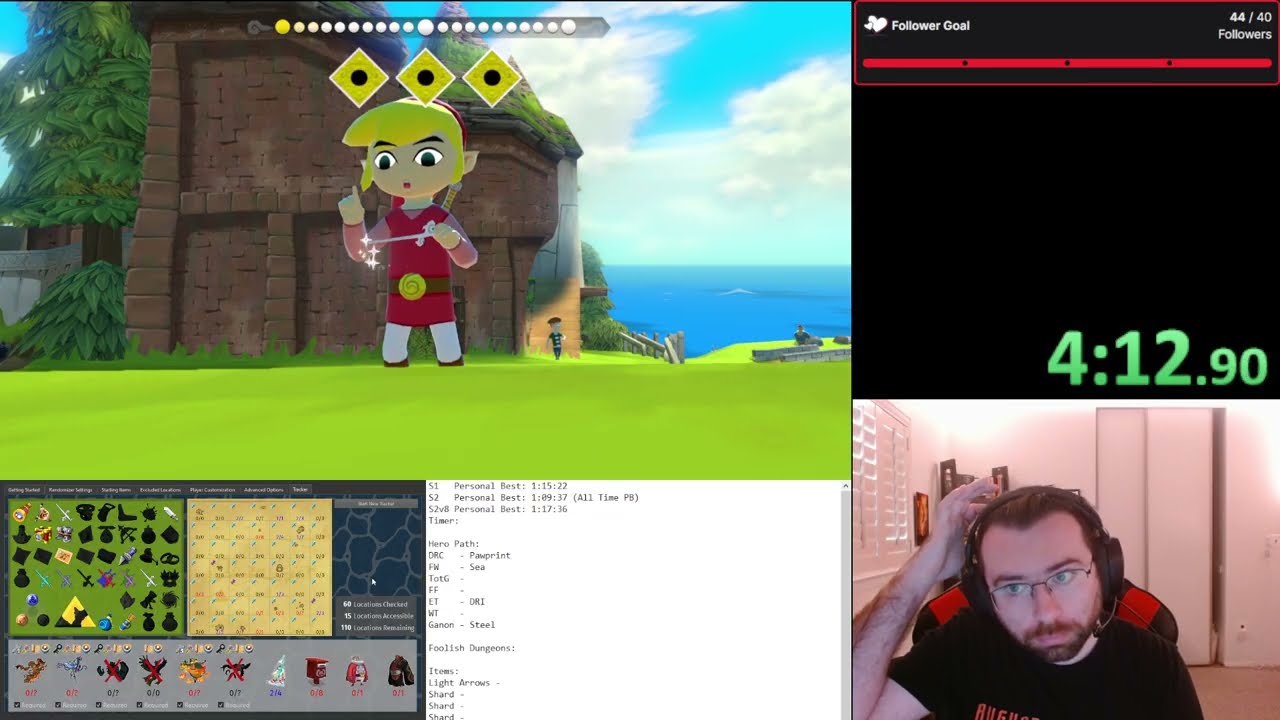The image size is (1280, 720).
Task: Toggle the red-orange pearl icon
Action: point(22,619)
